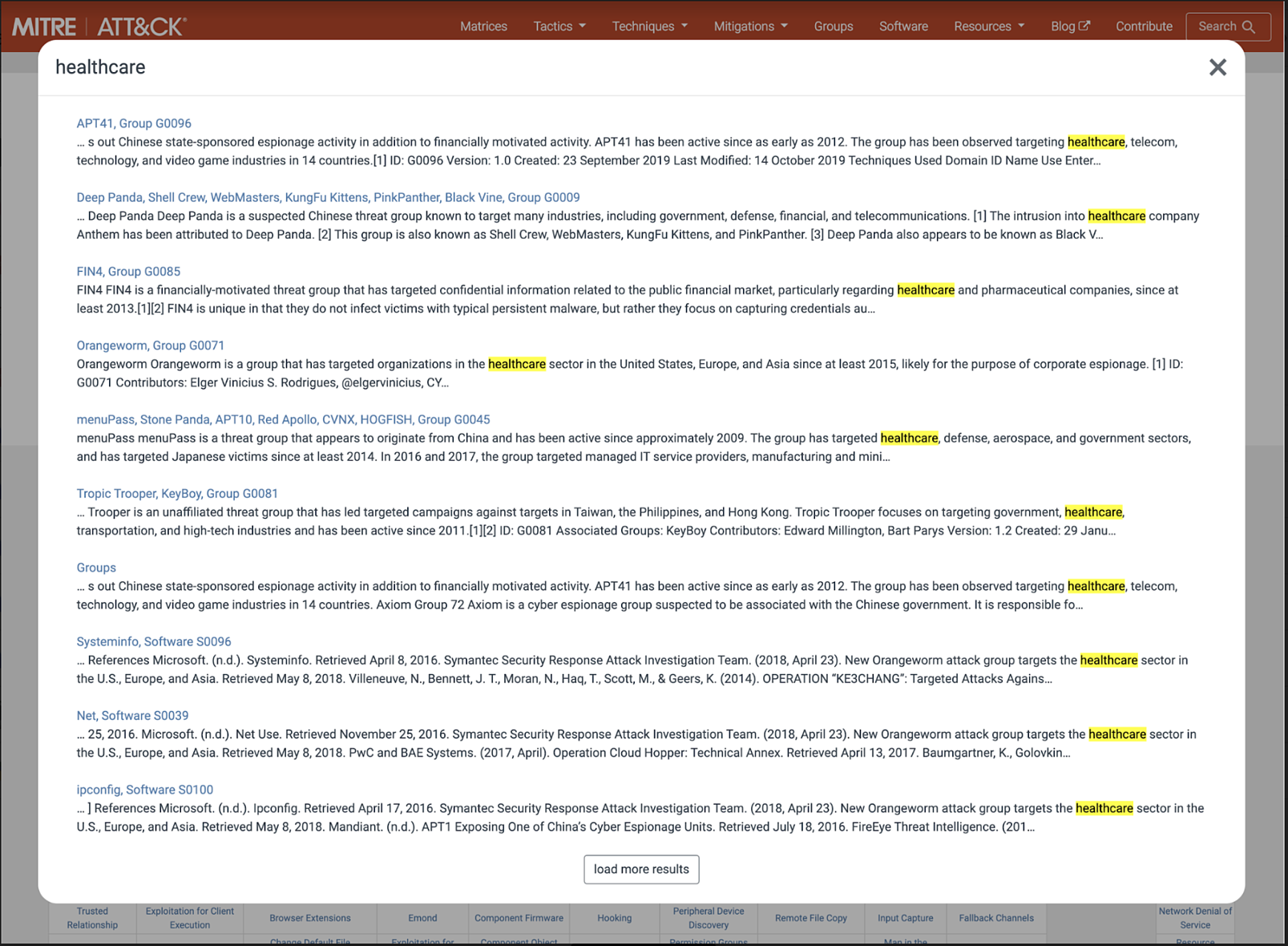Open Orangeworm, Group G0071 result
The image size is (1288, 946).
[x=150, y=346]
